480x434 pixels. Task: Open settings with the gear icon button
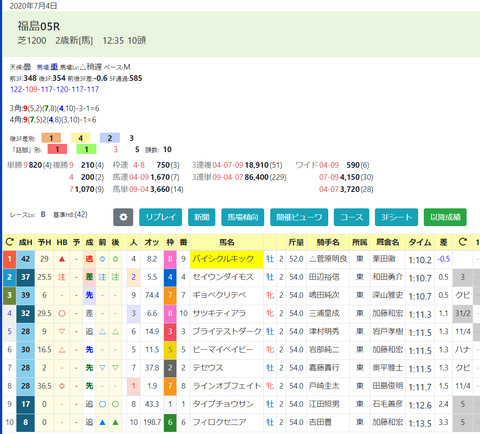[123, 217]
